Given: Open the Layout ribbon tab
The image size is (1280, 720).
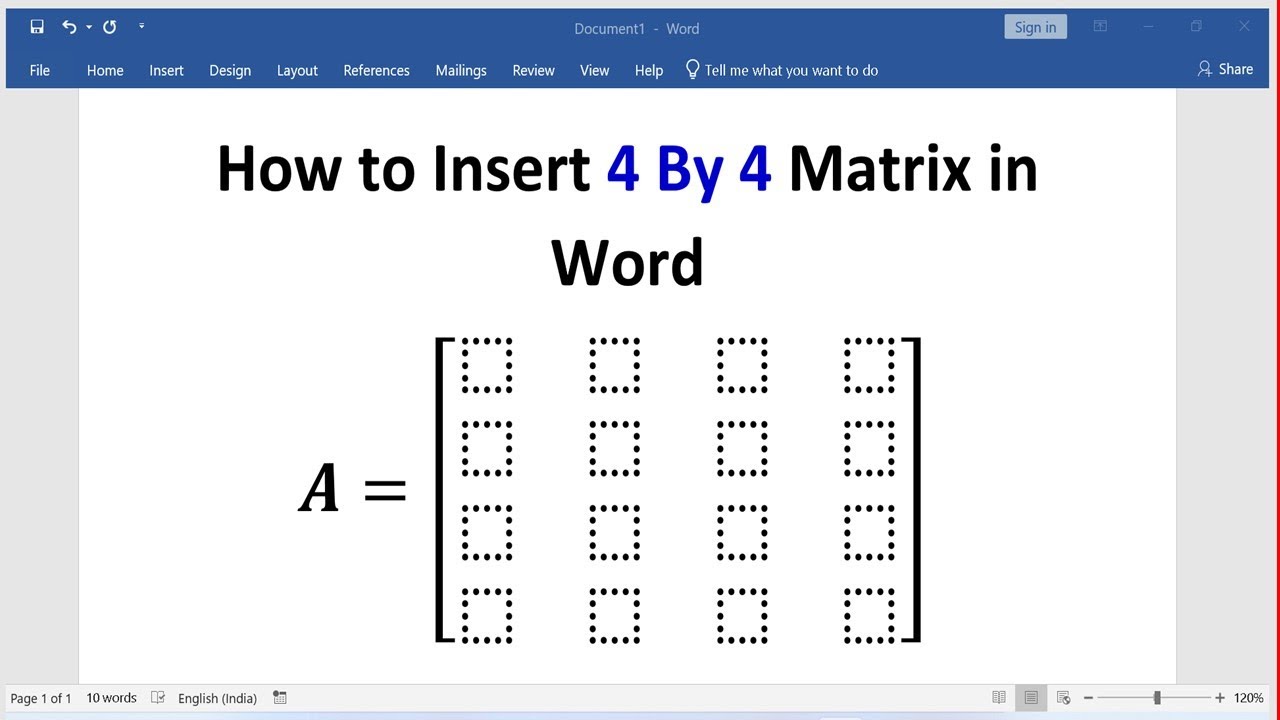Looking at the screenshot, I should coord(297,70).
